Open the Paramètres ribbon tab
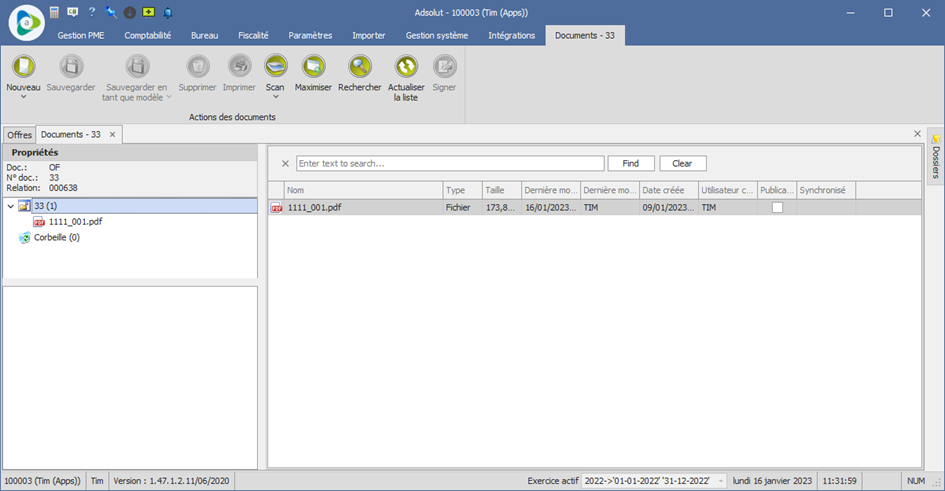The width and height of the screenshot is (945, 491). [x=310, y=36]
